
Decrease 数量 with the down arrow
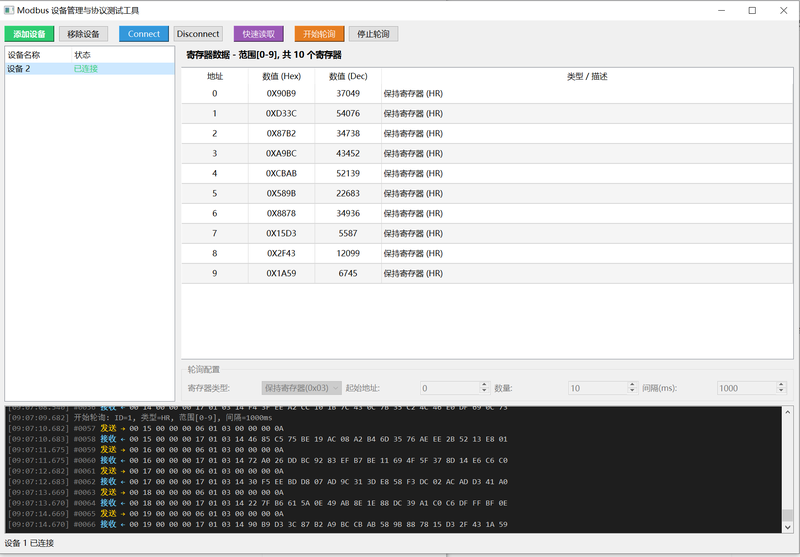(633, 392)
